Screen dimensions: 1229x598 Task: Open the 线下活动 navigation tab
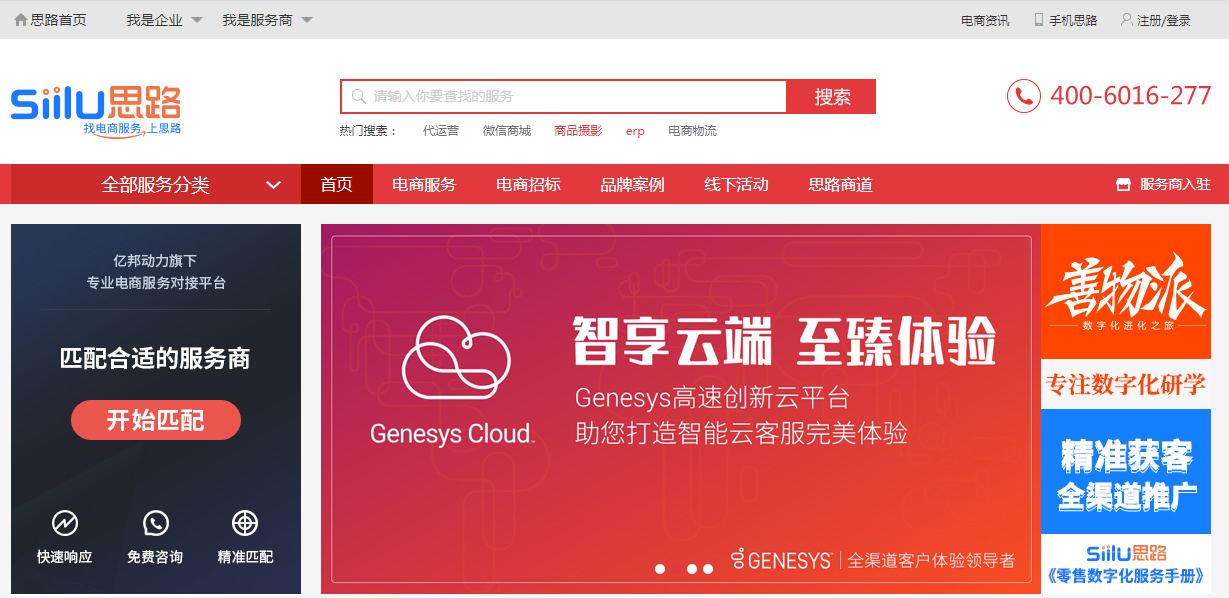pos(736,184)
